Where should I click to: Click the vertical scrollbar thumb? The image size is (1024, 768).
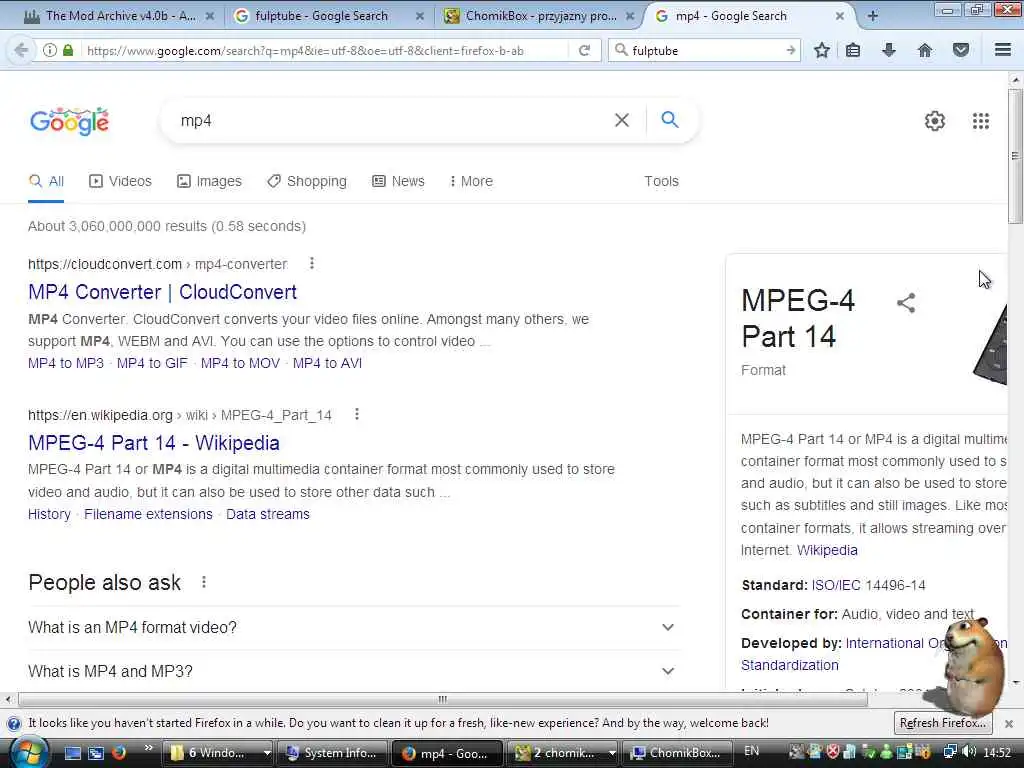(x=1015, y=155)
